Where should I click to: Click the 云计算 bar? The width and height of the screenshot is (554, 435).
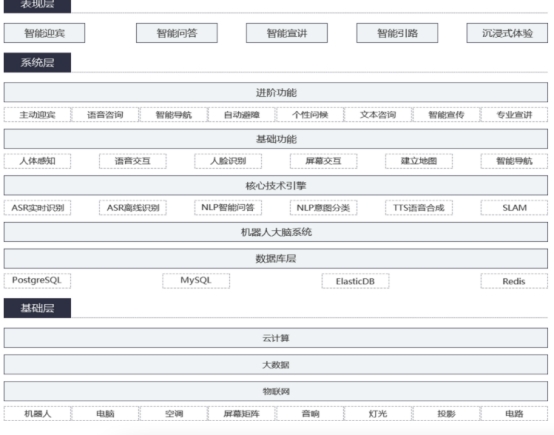pos(276,338)
